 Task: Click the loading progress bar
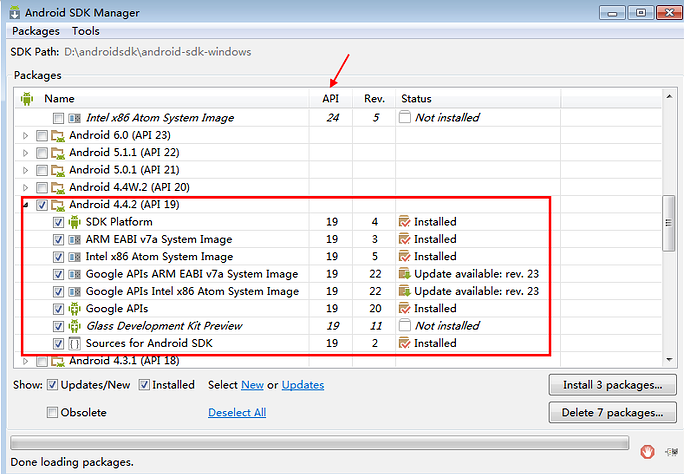coord(319,443)
